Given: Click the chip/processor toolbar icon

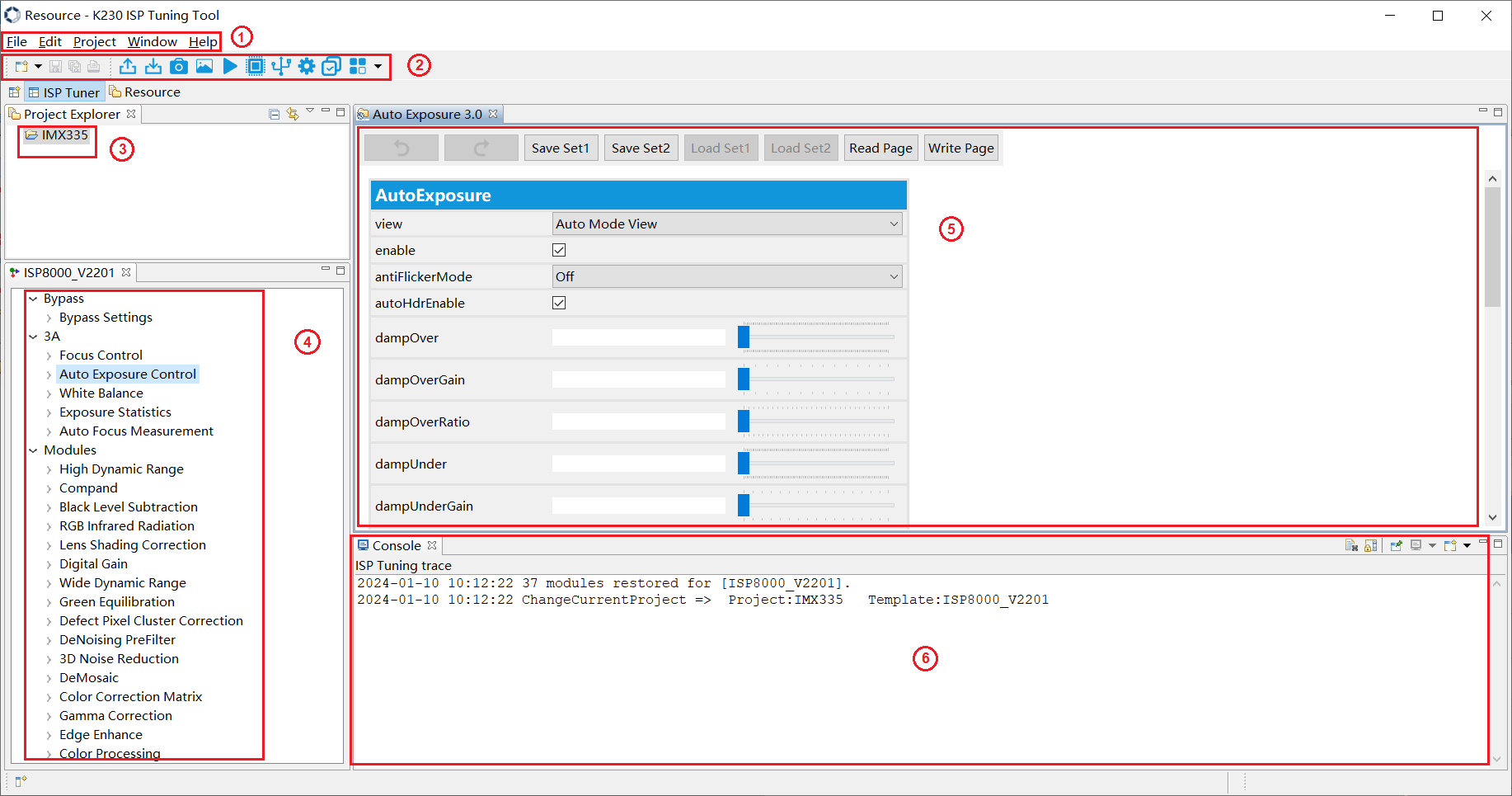Looking at the screenshot, I should coord(256,67).
